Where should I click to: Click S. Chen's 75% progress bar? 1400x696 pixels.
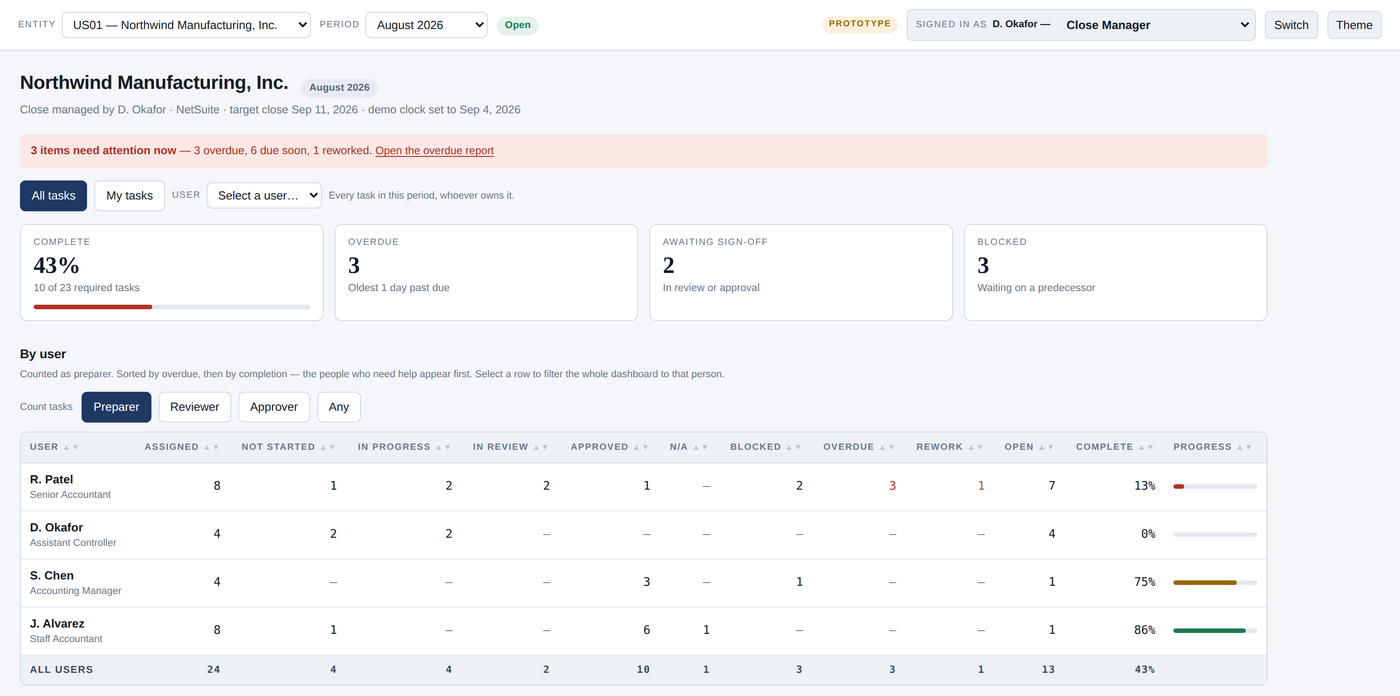(1215, 582)
